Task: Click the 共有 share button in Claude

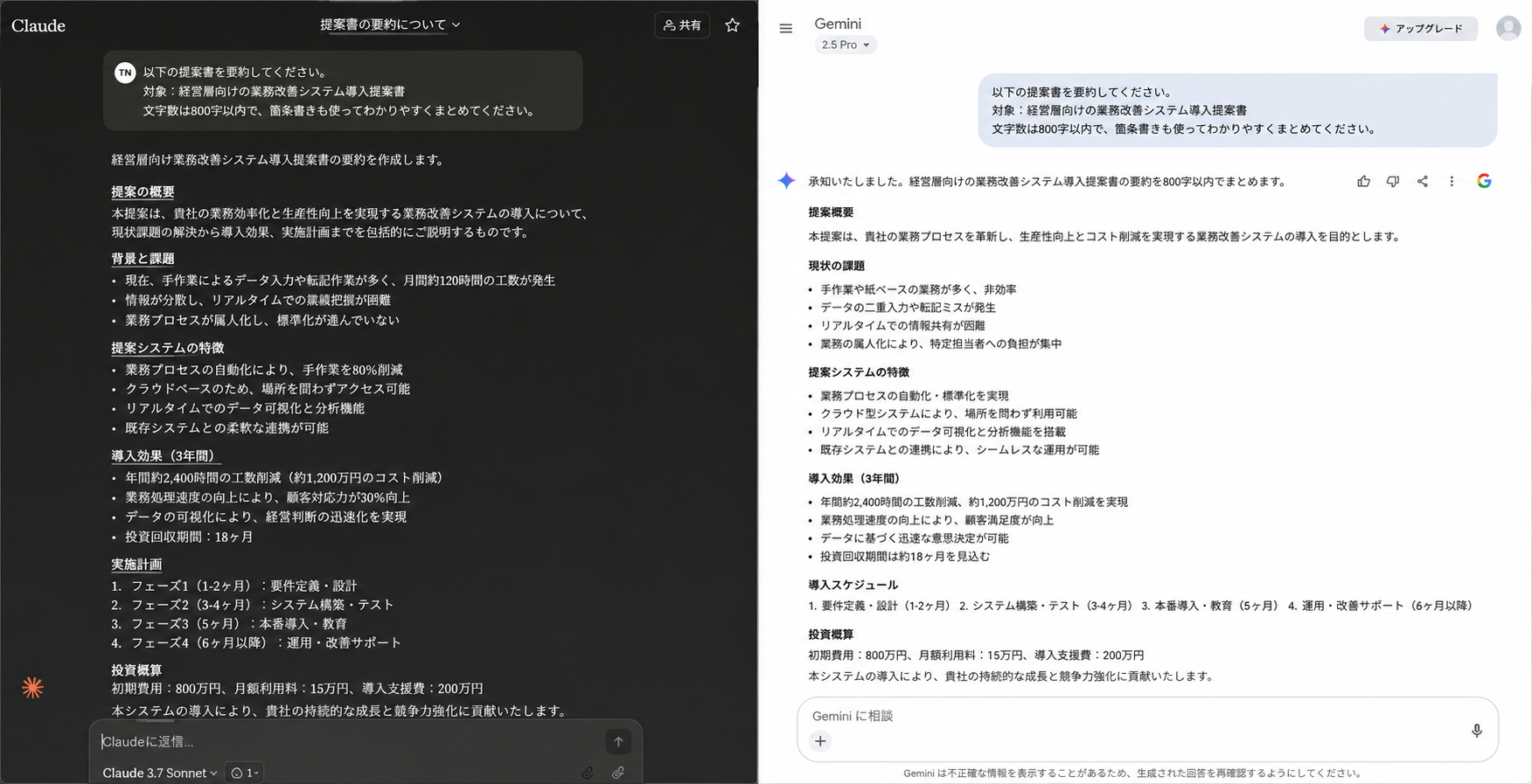Action: pos(682,25)
